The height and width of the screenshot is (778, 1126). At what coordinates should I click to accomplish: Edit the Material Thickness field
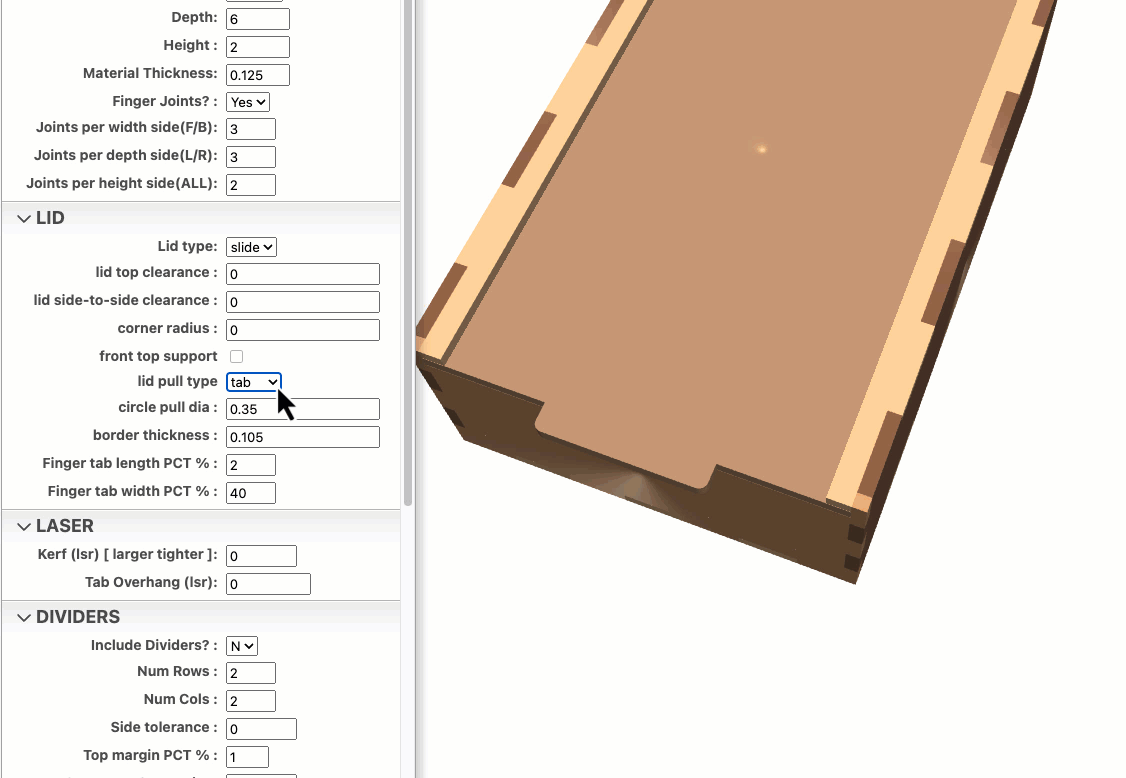[x=258, y=75]
